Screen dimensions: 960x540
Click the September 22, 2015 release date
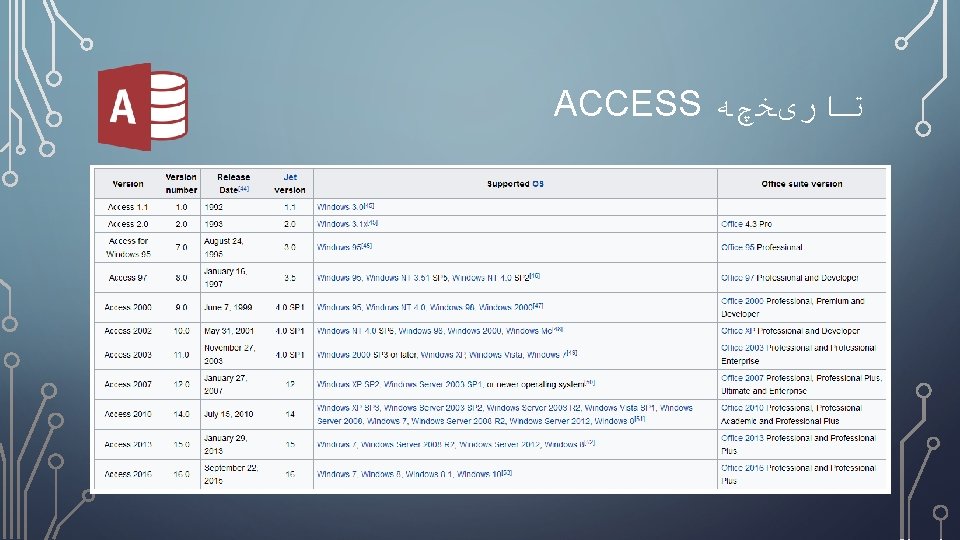coord(231,474)
